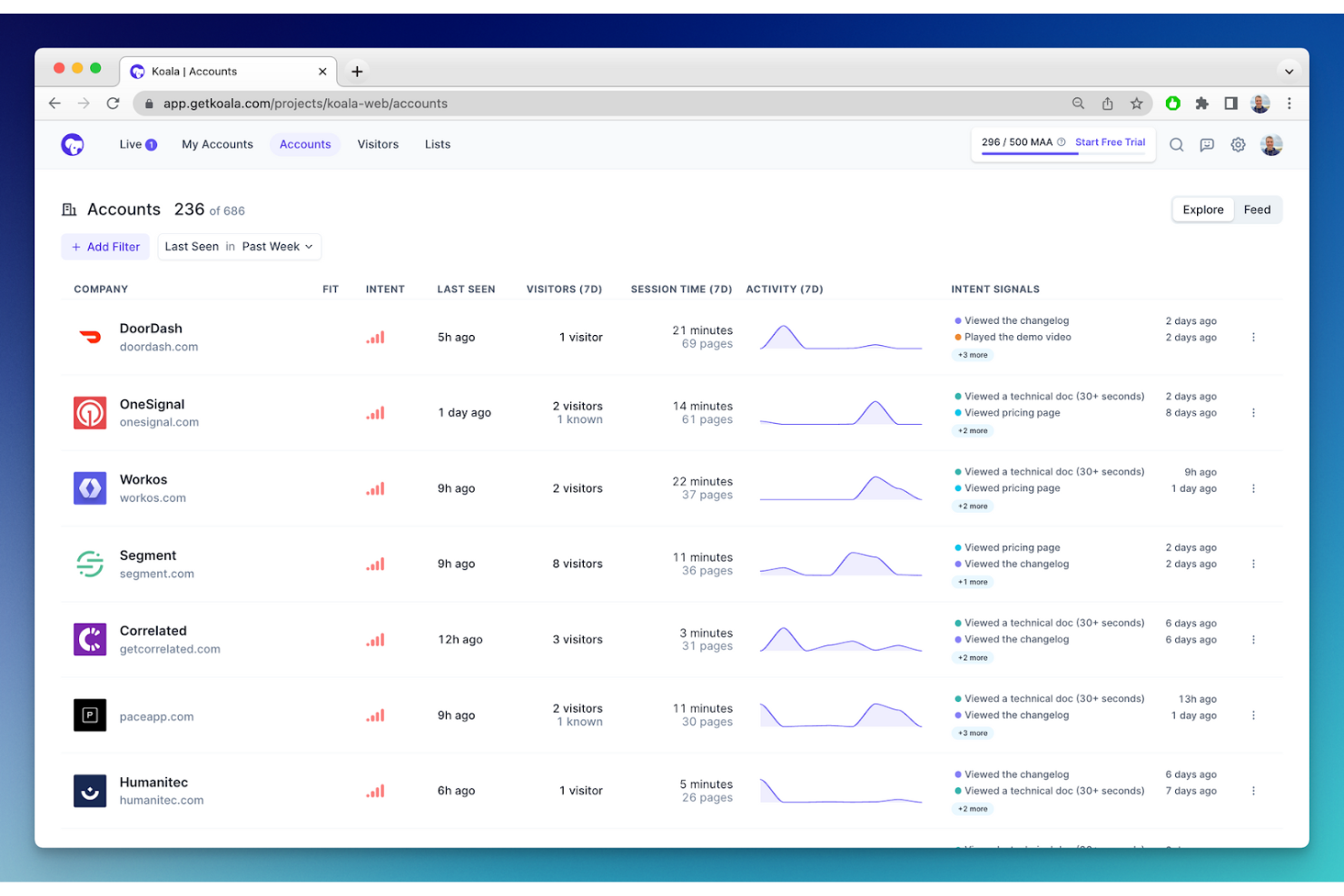Go to the My Accounts tab

click(x=217, y=144)
